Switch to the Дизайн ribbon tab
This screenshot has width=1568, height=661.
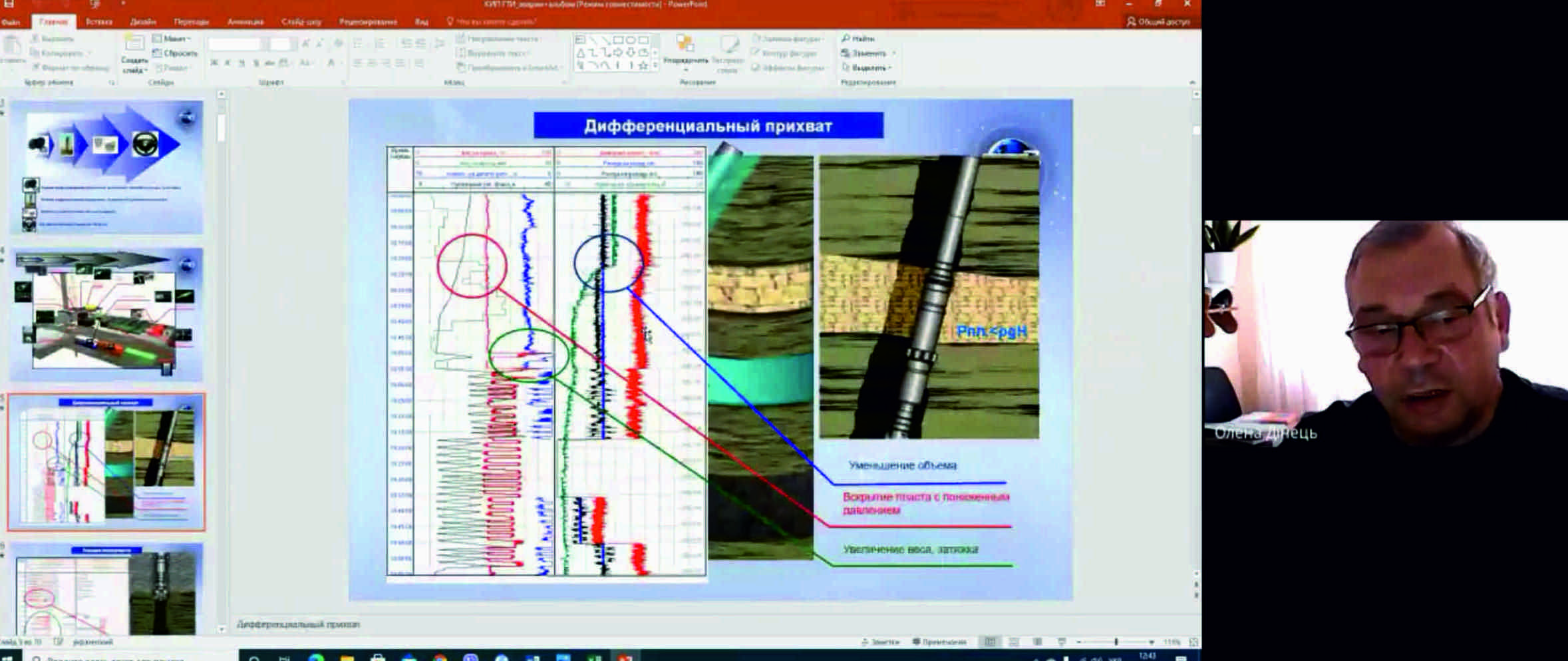coord(143,22)
